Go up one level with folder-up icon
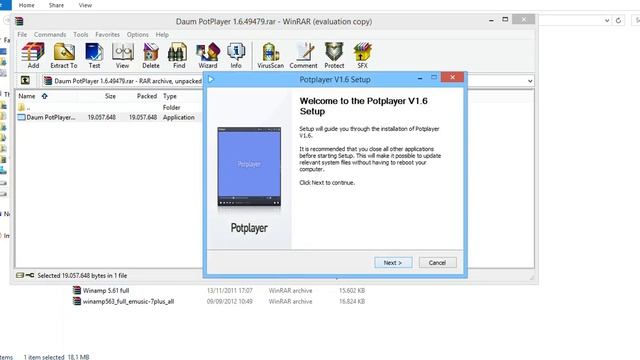The height and width of the screenshot is (360, 640). click(25, 80)
